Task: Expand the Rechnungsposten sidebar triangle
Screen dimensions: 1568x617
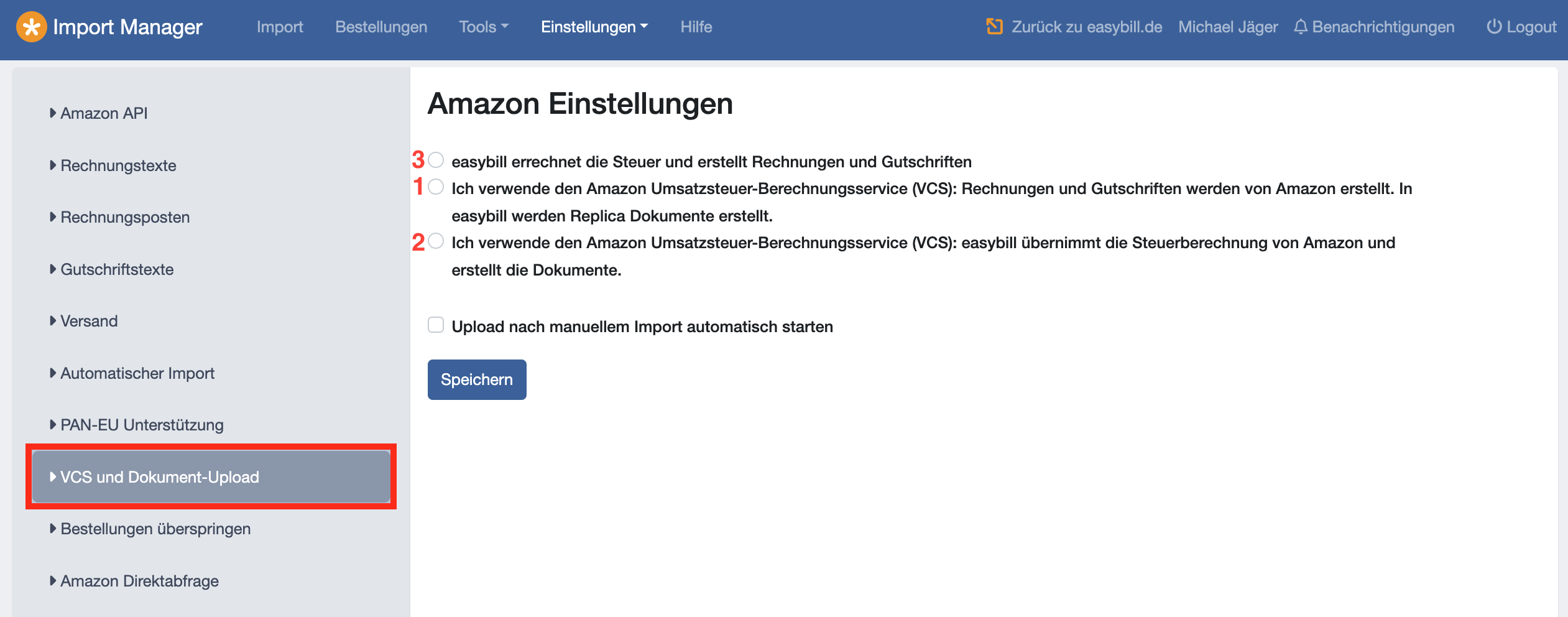Action: pyautogui.click(x=53, y=217)
